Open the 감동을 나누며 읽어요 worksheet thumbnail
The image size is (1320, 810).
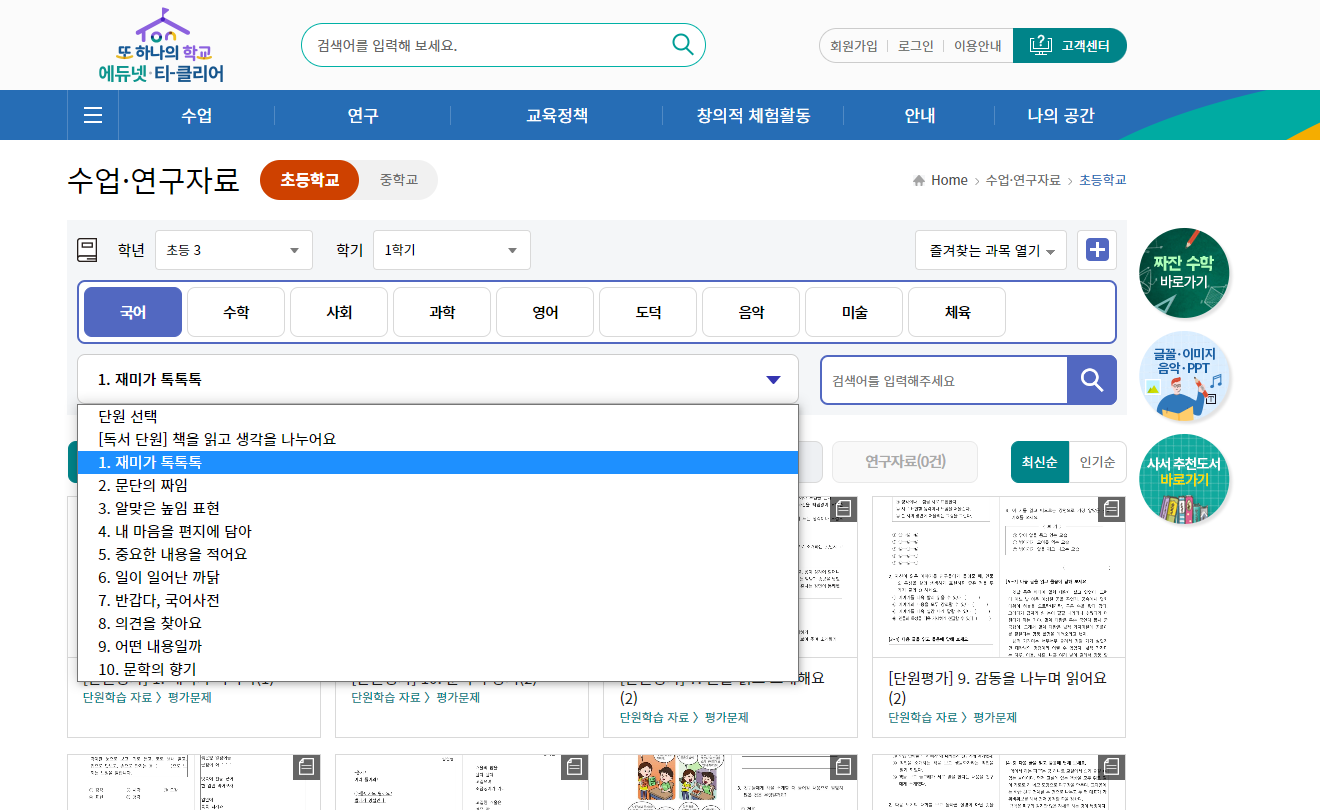999,577
